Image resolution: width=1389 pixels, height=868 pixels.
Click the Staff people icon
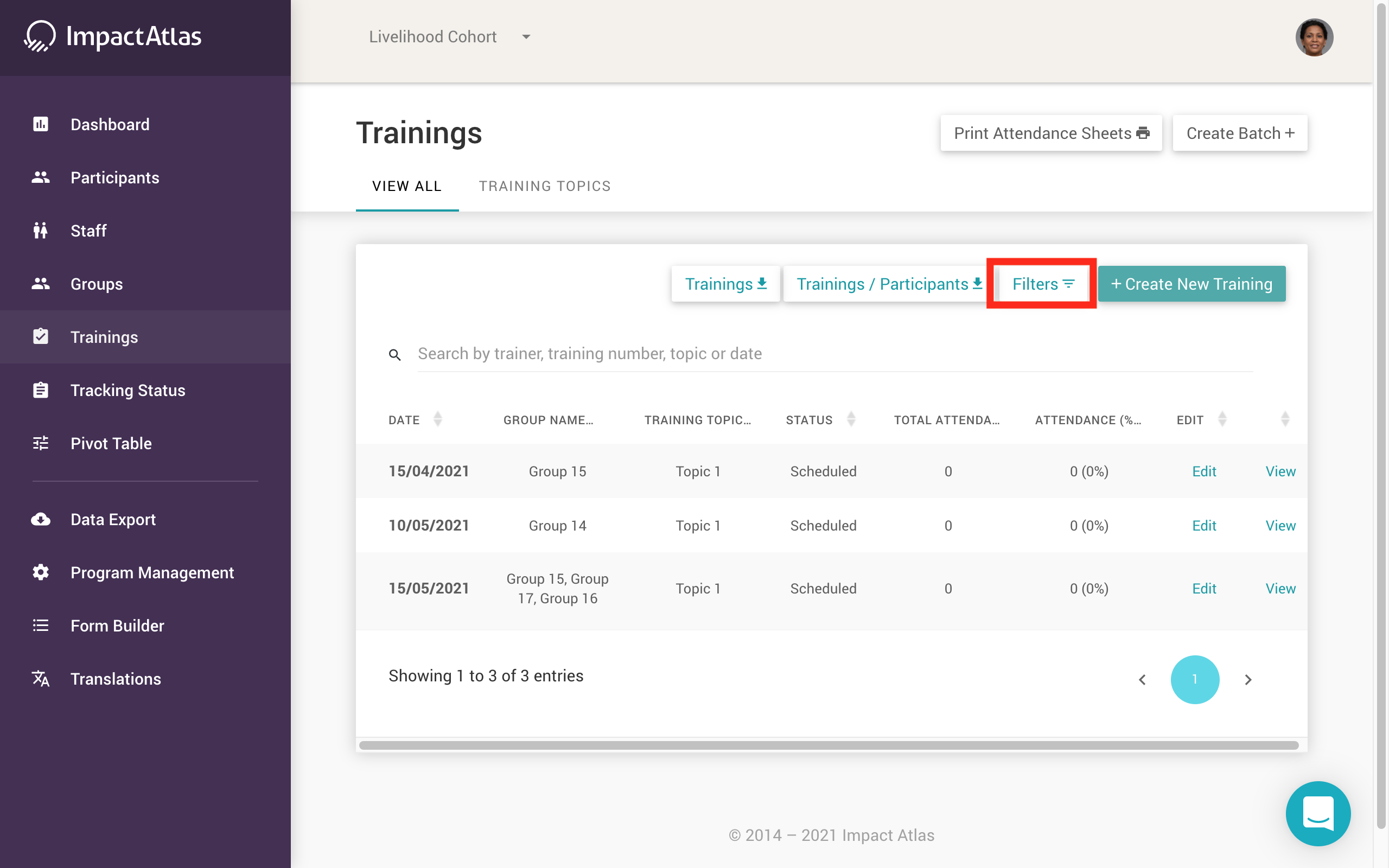[41, 231]
